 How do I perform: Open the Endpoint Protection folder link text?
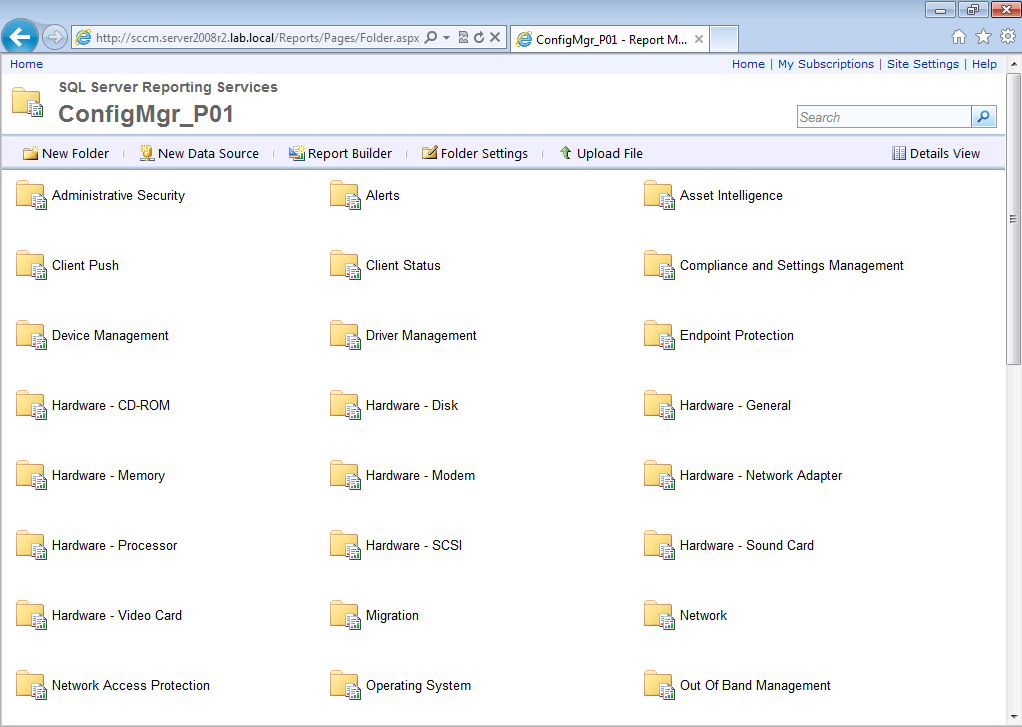(x=737, y=335)
